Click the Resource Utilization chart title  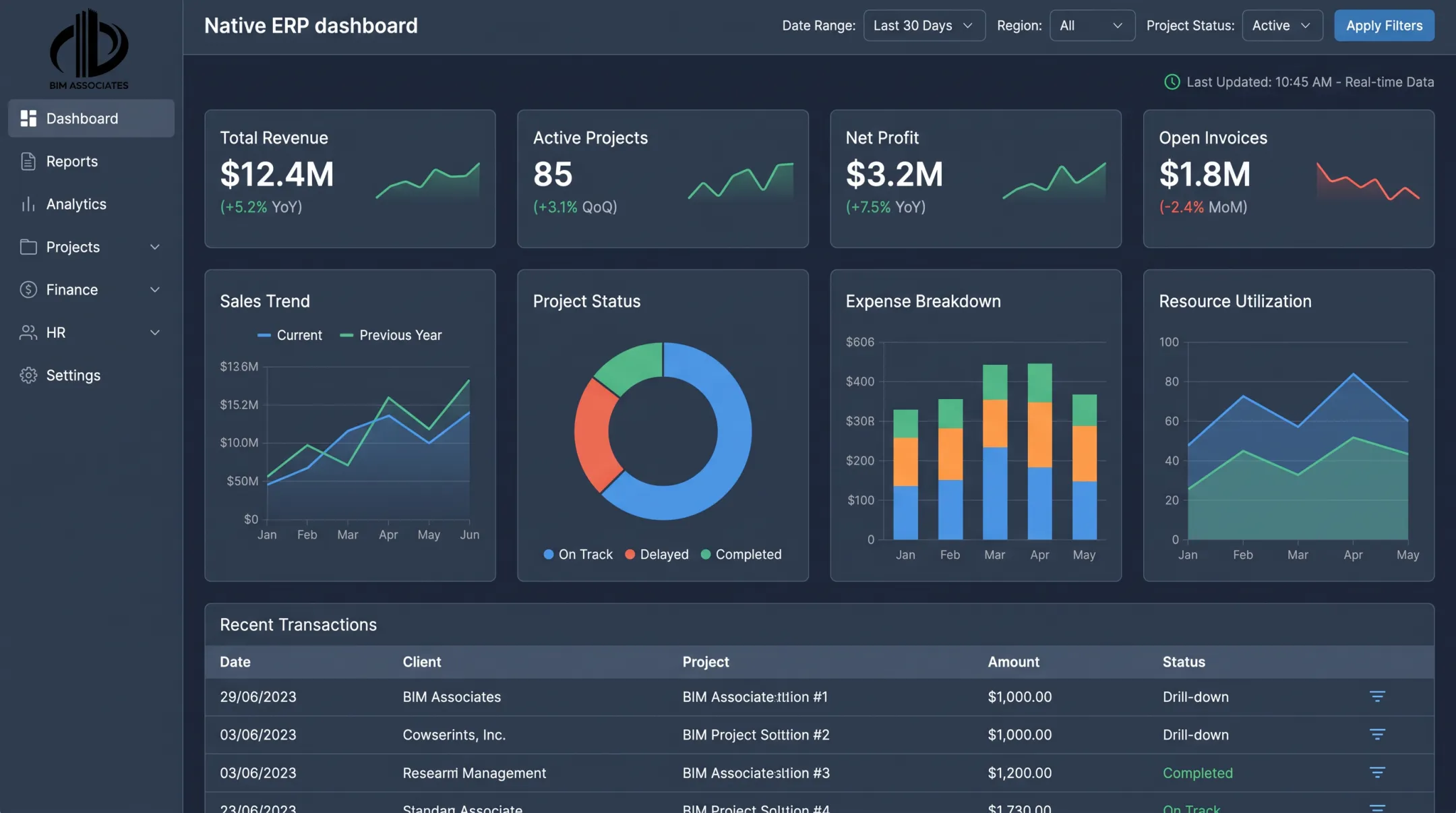tap(1235, 301)
